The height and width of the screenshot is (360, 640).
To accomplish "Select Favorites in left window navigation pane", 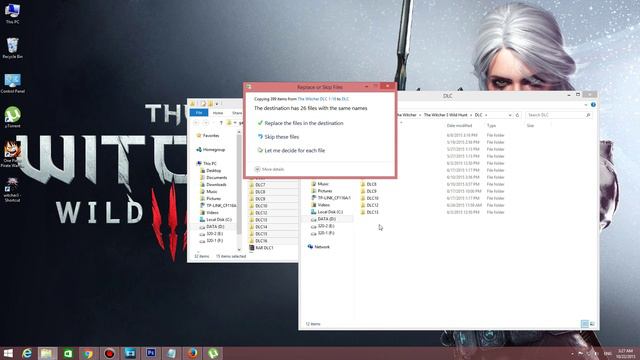I will click(x=208, y=136).
